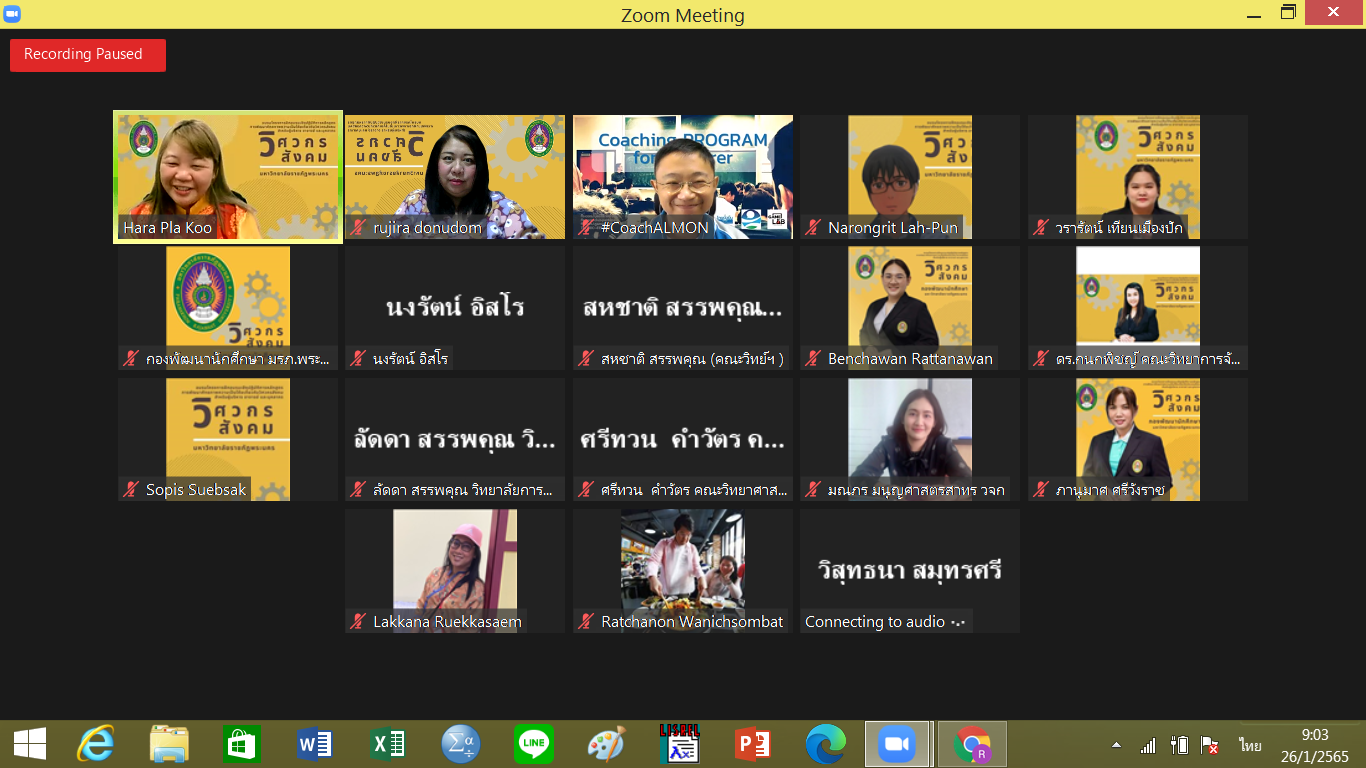Open File Explorer from taskbar
This screenshot has width=1366, height=768.
pos(169,744)
